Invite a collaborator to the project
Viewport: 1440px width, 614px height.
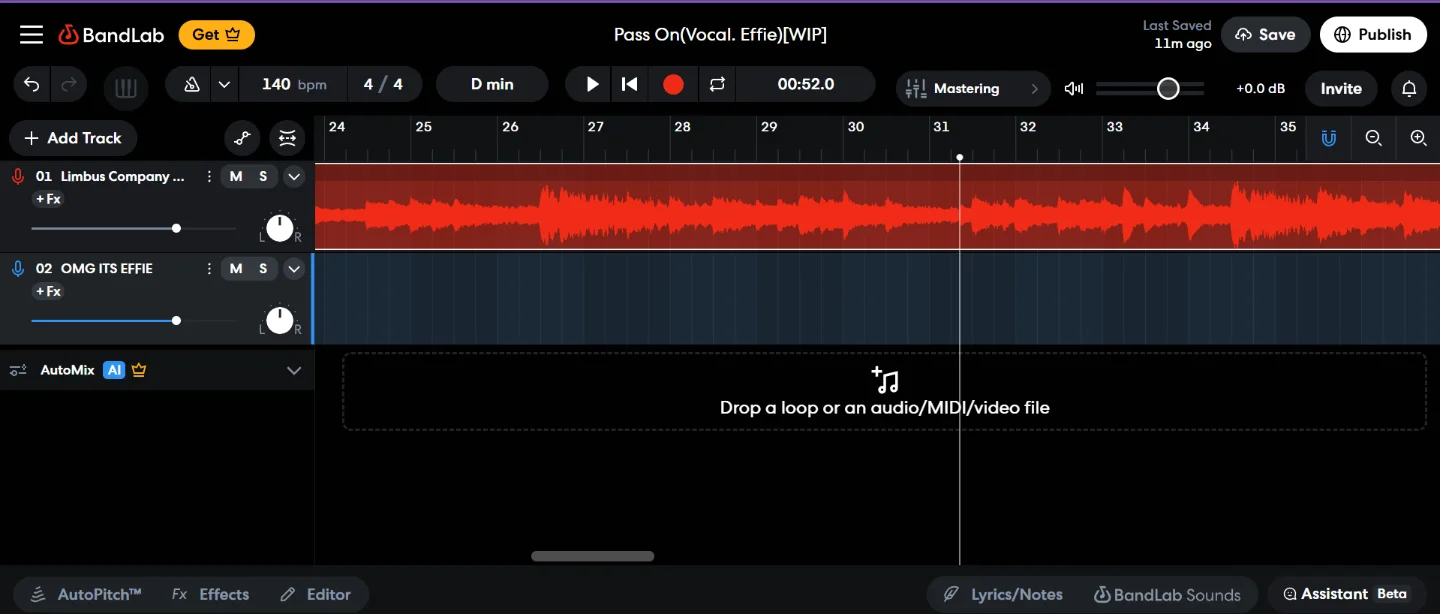pyautogui.click(x=1341, y=88)
